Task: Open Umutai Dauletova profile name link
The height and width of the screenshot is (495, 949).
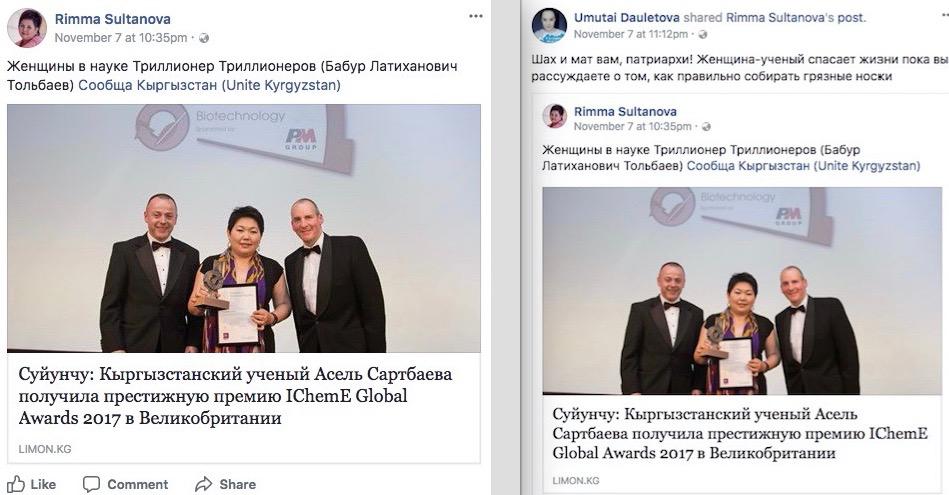Action: point(626,18)
